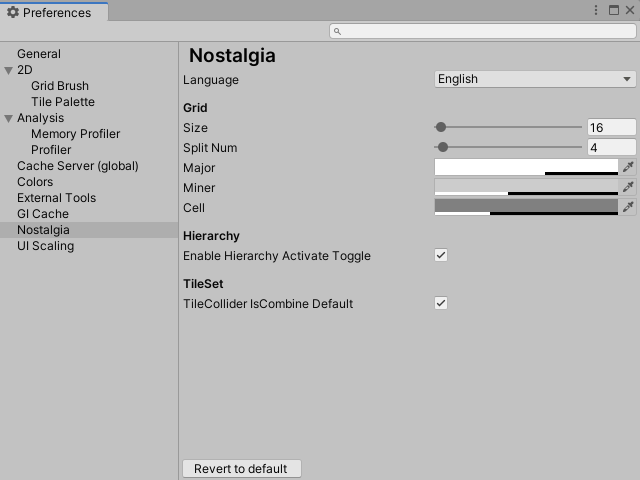Open the window options kebab menu
Image resolution: width=640 pixels, height=480 pixels.
pyautogui.click(x=595, y=11)
